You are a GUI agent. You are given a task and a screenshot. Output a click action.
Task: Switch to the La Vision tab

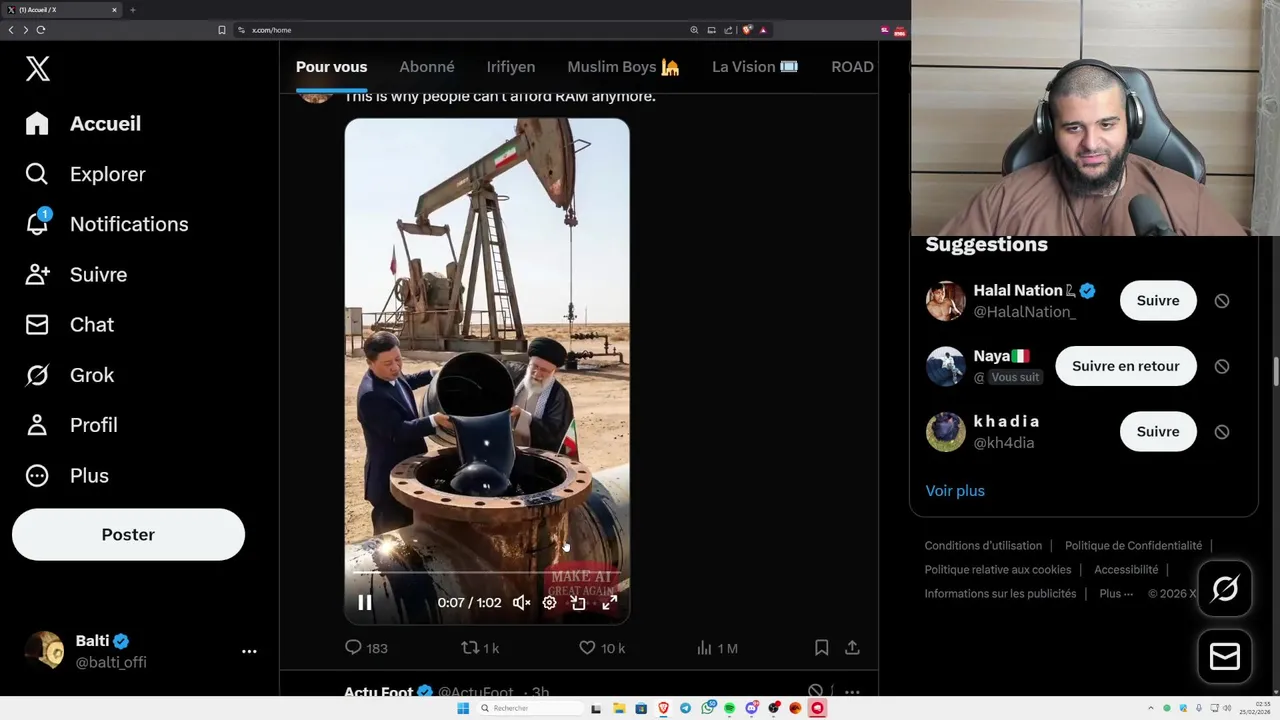point(755,67)
